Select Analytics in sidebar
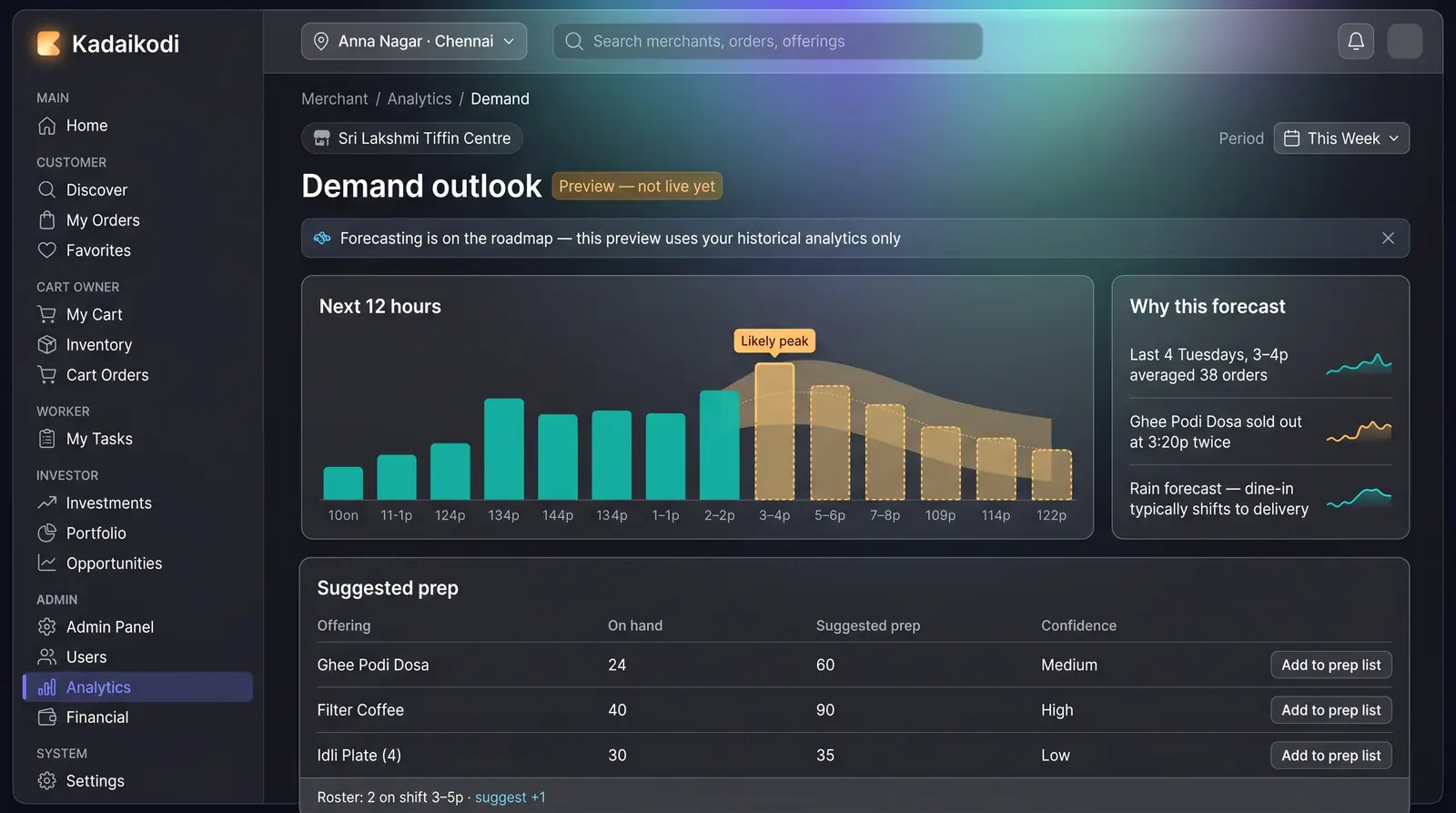 click(137, 687)
